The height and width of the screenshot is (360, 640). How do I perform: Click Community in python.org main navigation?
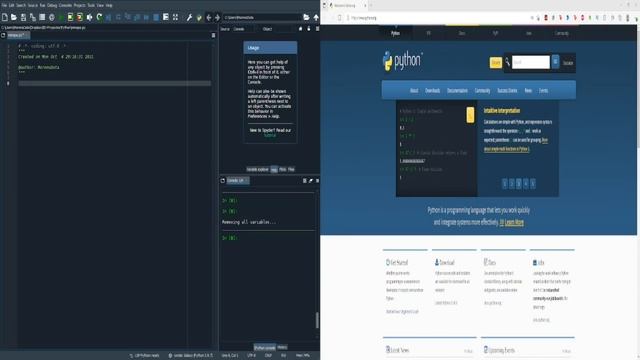(482, 91)
